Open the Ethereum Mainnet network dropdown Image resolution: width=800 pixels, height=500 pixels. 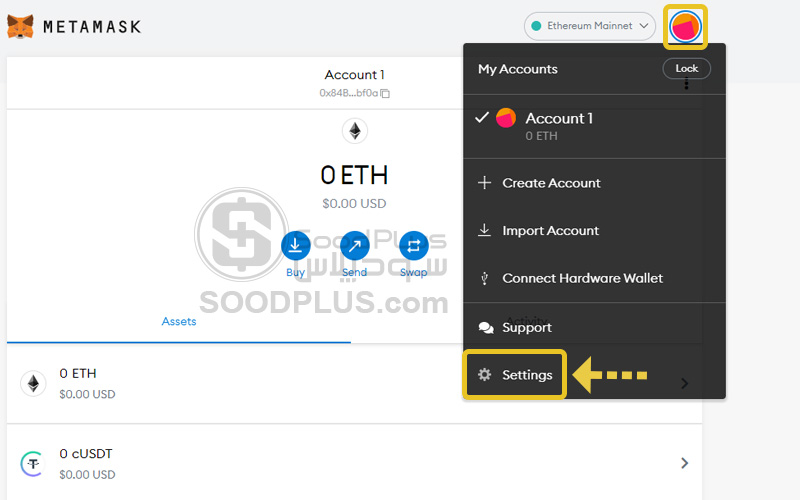(x=590, y=26)
